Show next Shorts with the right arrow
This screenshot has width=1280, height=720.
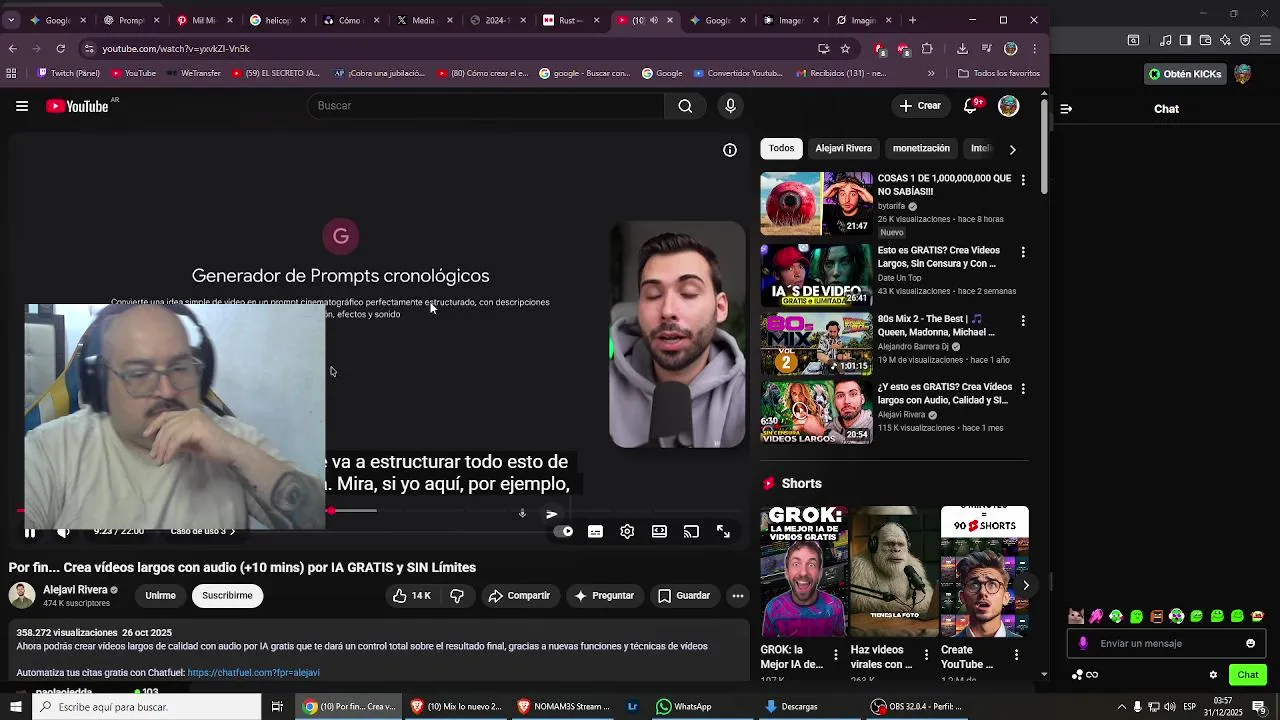point(1025,586)
